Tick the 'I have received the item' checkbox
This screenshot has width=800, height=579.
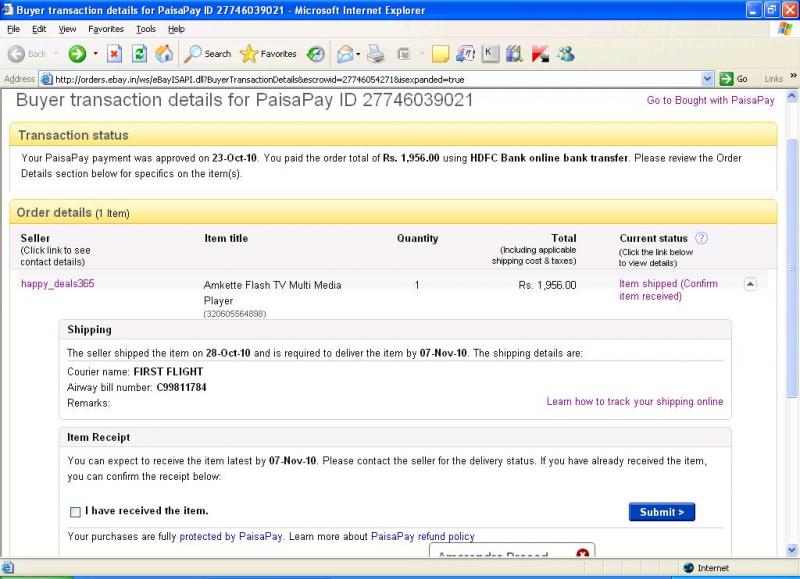75,512
